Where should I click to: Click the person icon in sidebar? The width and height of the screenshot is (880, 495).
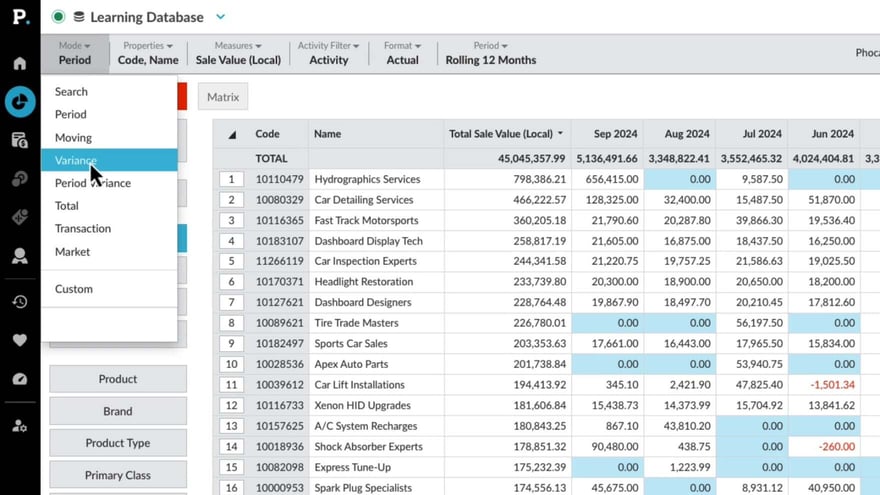[x=19, y=256]
